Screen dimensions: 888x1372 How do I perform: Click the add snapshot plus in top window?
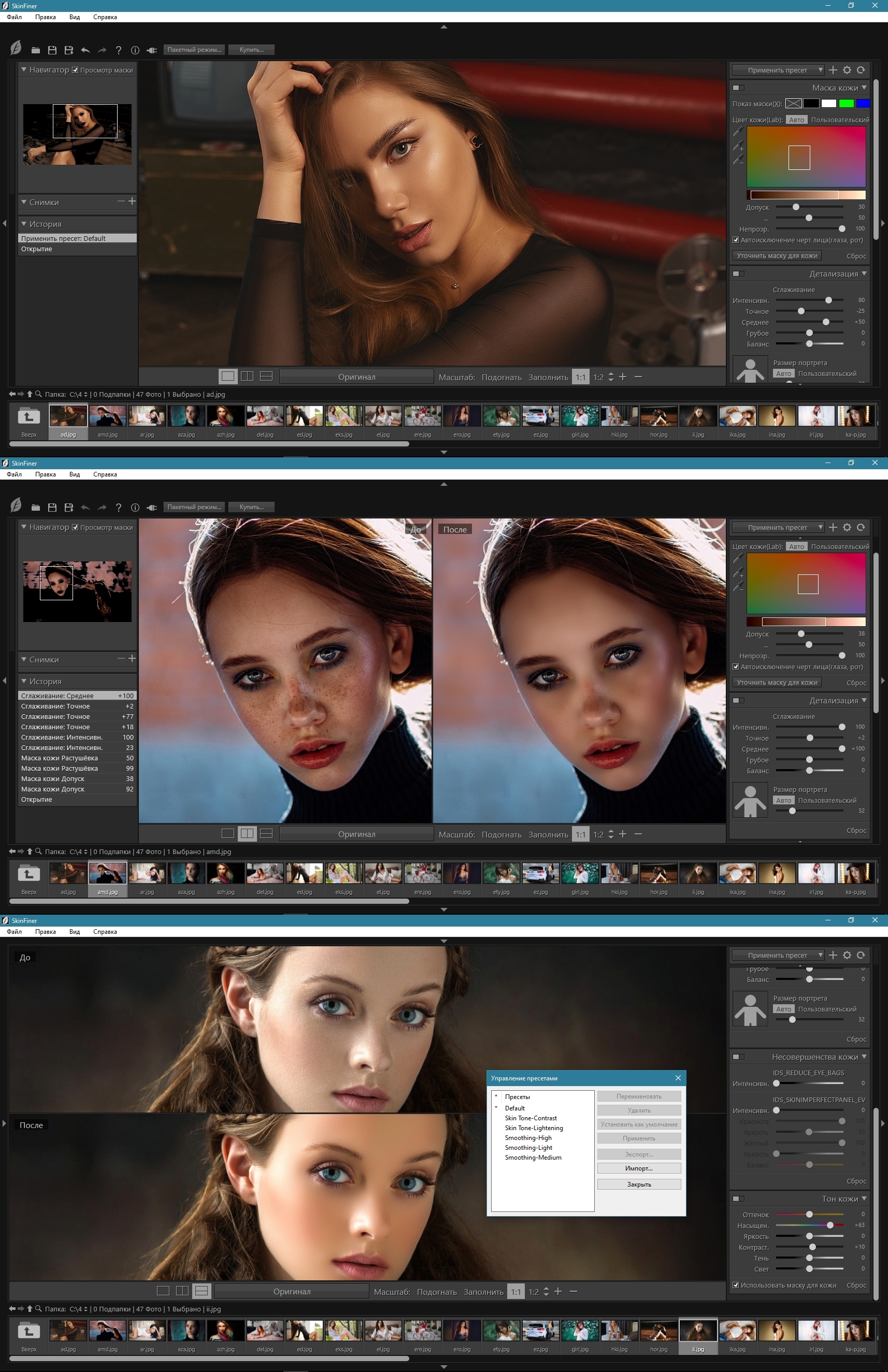(x=132, y=201)
